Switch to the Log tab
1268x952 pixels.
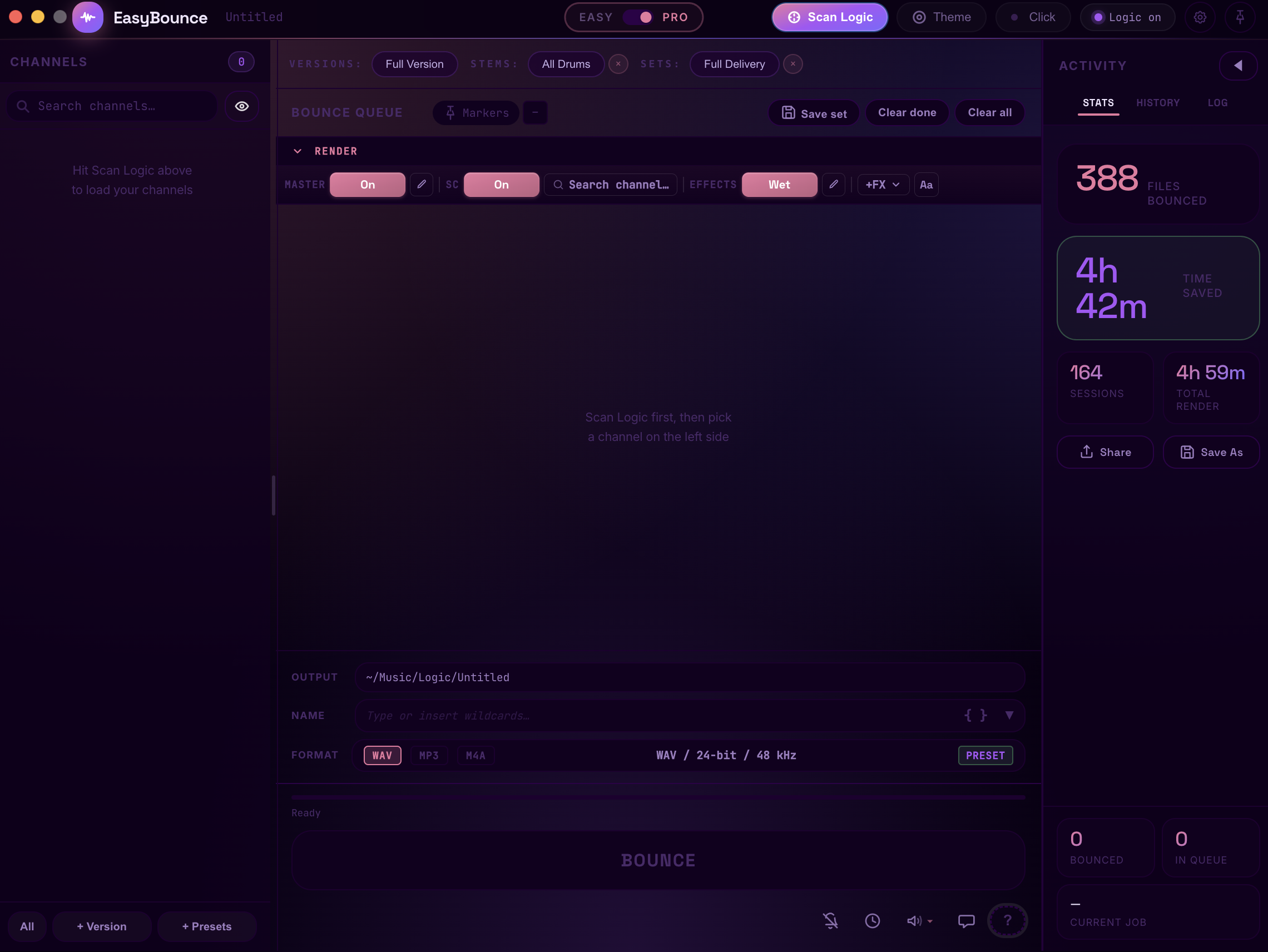coord(1217,103)
